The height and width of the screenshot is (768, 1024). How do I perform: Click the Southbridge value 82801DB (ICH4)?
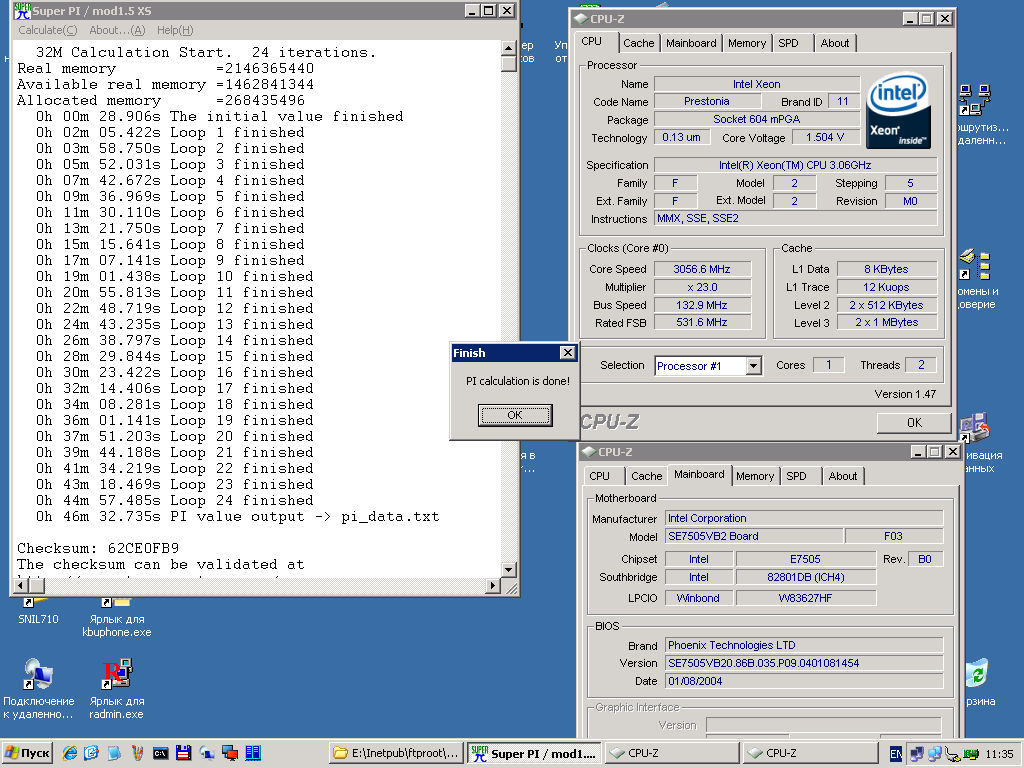coord(806,577)
